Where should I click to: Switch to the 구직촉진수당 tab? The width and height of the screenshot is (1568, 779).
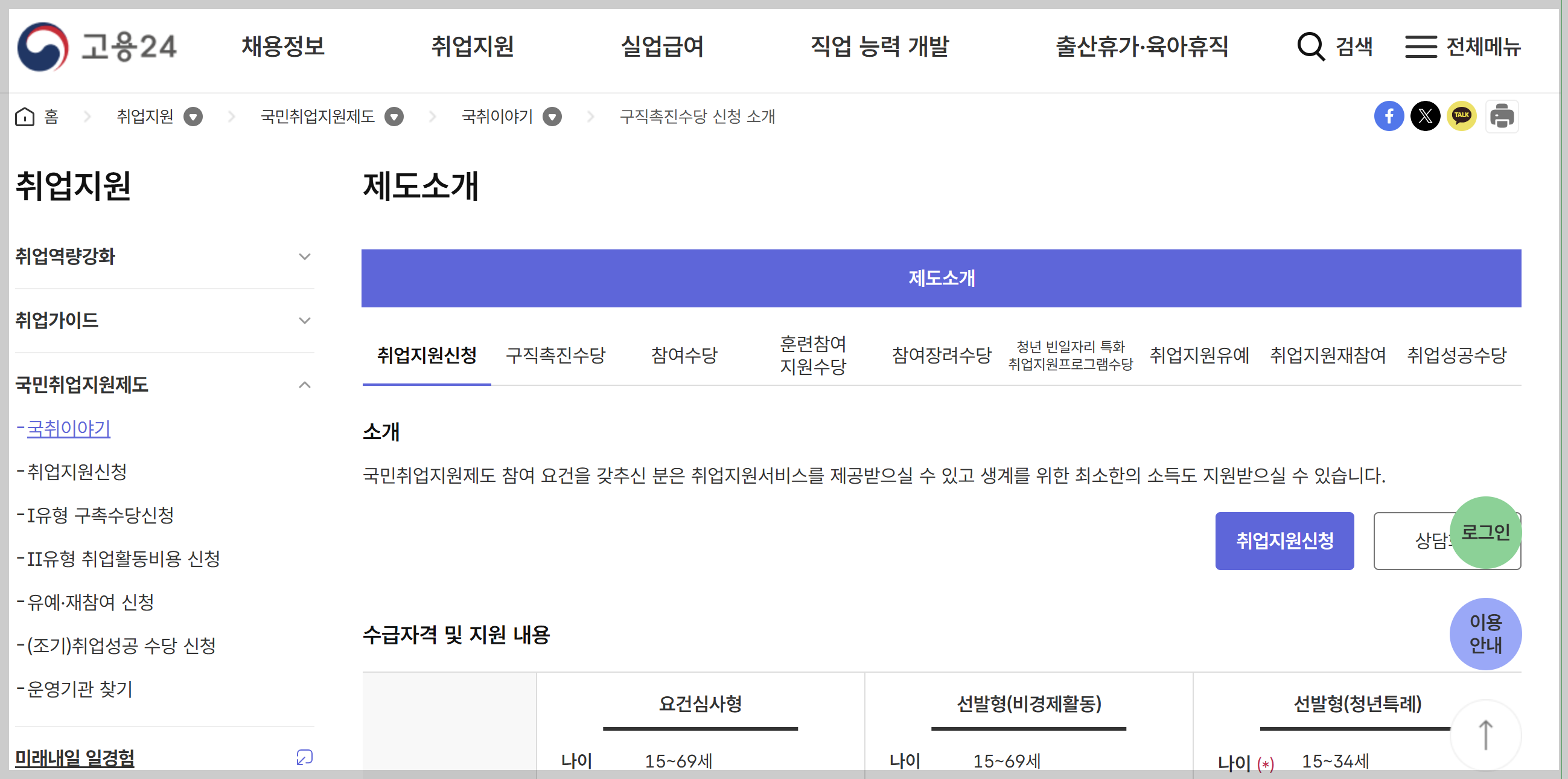pos(555,355)
